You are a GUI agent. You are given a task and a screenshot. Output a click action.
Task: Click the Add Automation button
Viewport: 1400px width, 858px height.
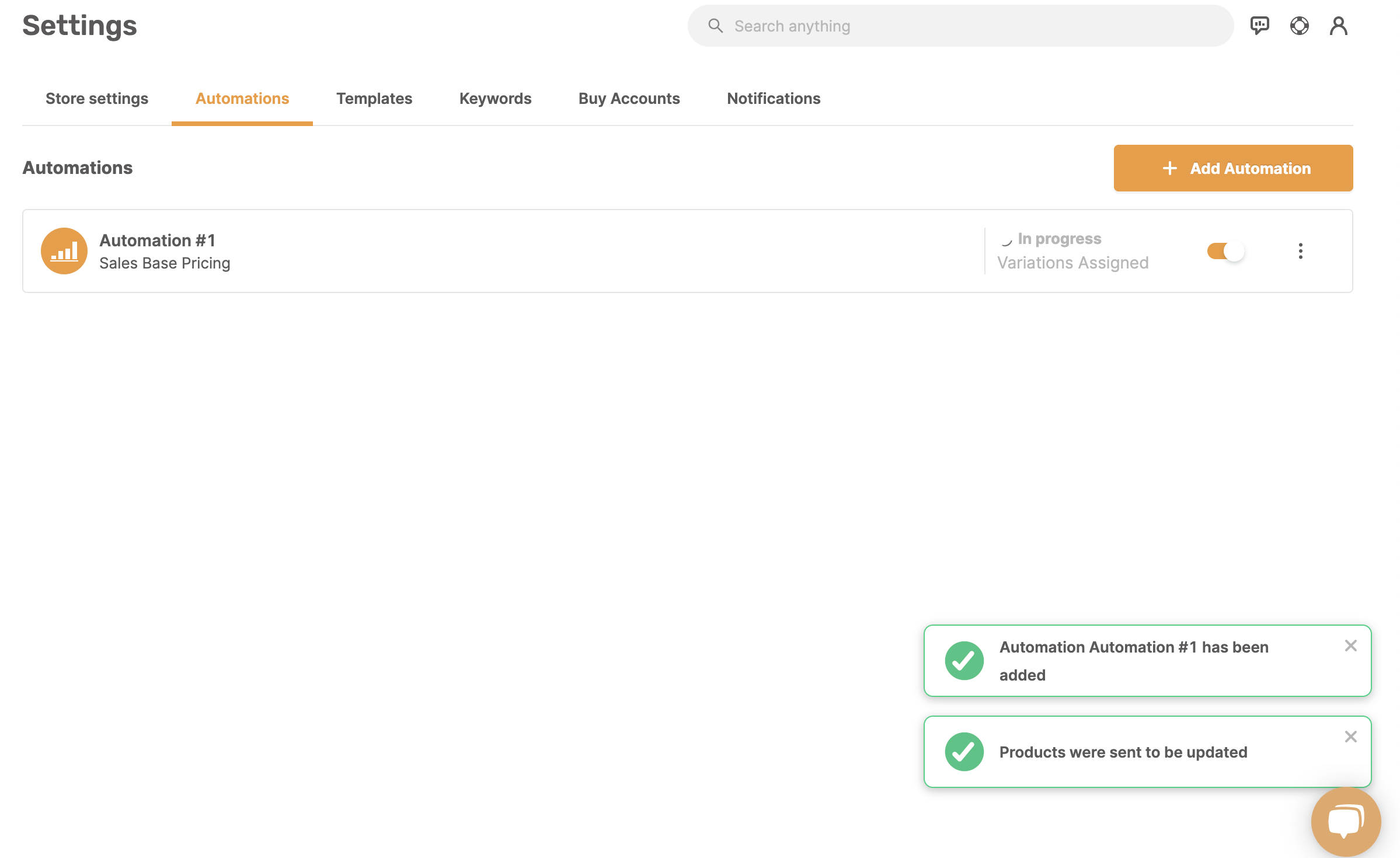pos(1233,168)
